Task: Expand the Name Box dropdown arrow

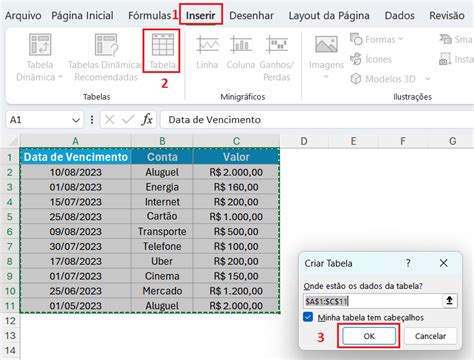Action: [x=76, y=120]
